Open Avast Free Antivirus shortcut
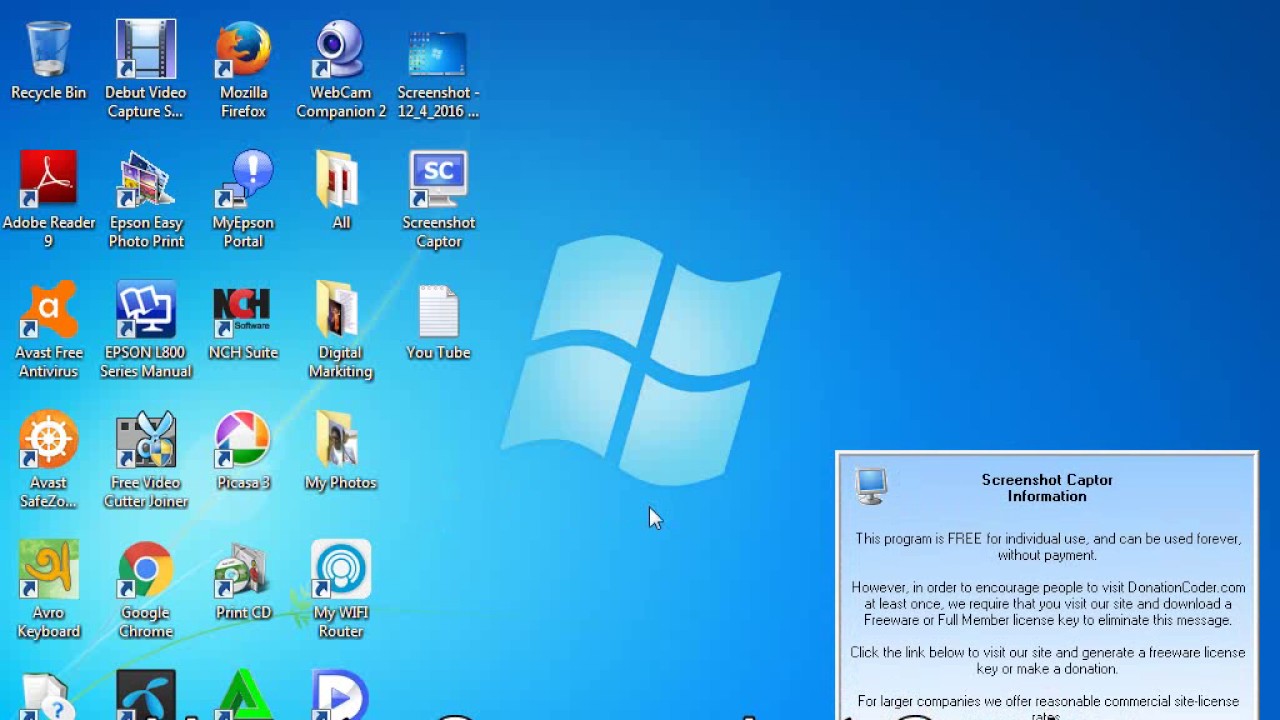1280x720 pixels. click(x=48, y=330)
